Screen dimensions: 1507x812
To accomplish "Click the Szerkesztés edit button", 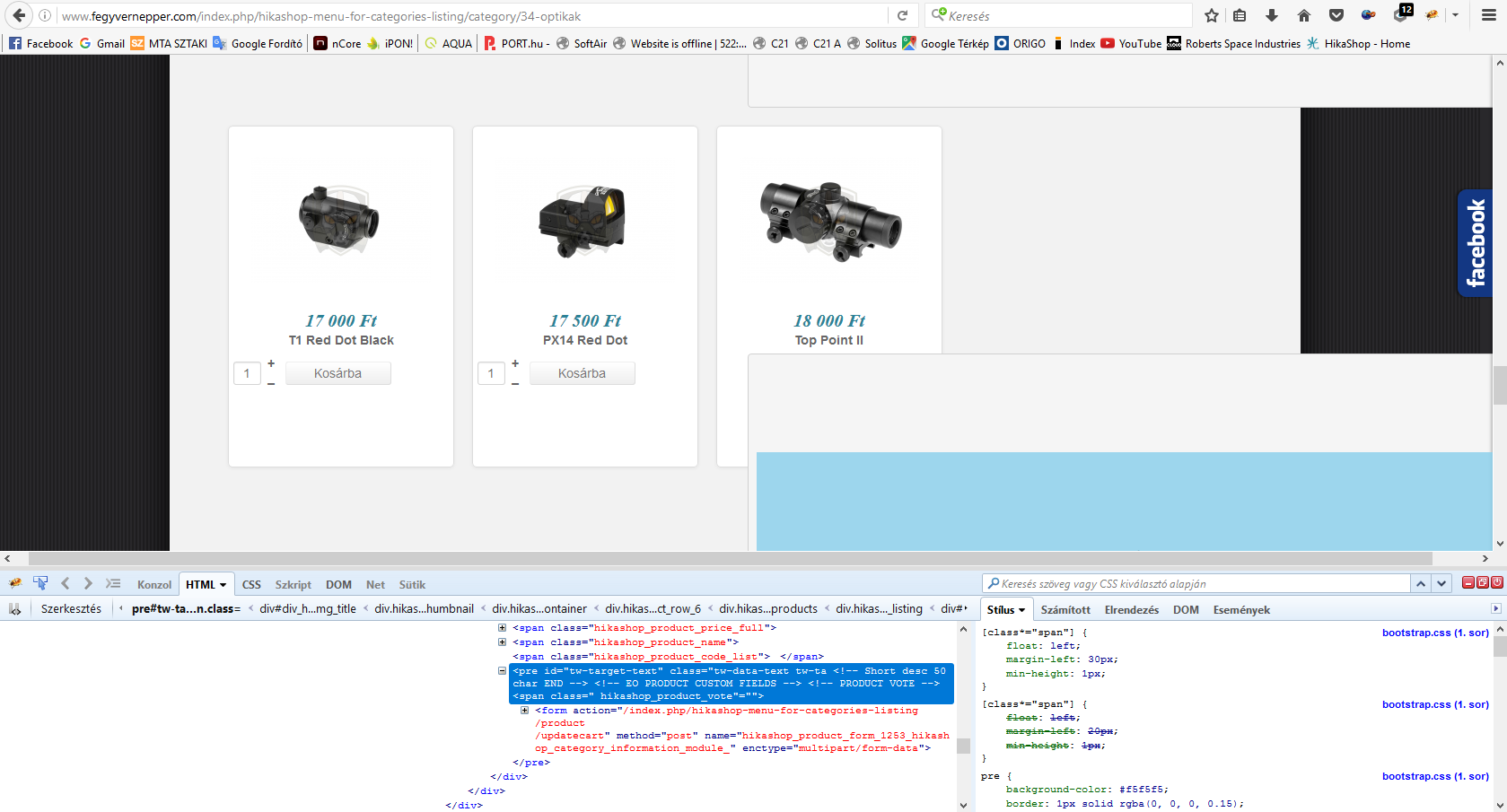I will point(71,609).
